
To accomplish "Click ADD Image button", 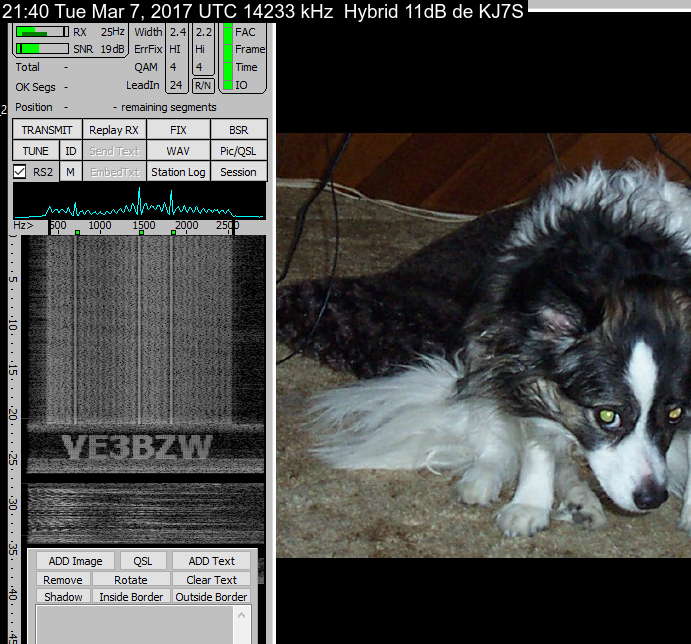I will click(x=75, y=561).
